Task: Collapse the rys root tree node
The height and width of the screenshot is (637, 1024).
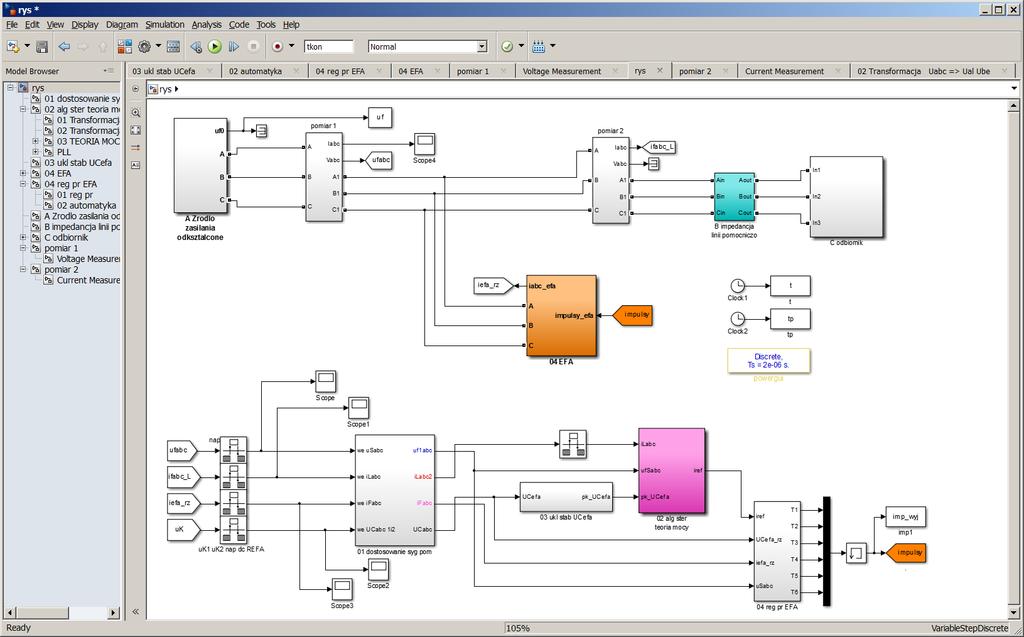Action: coord(11,88)
